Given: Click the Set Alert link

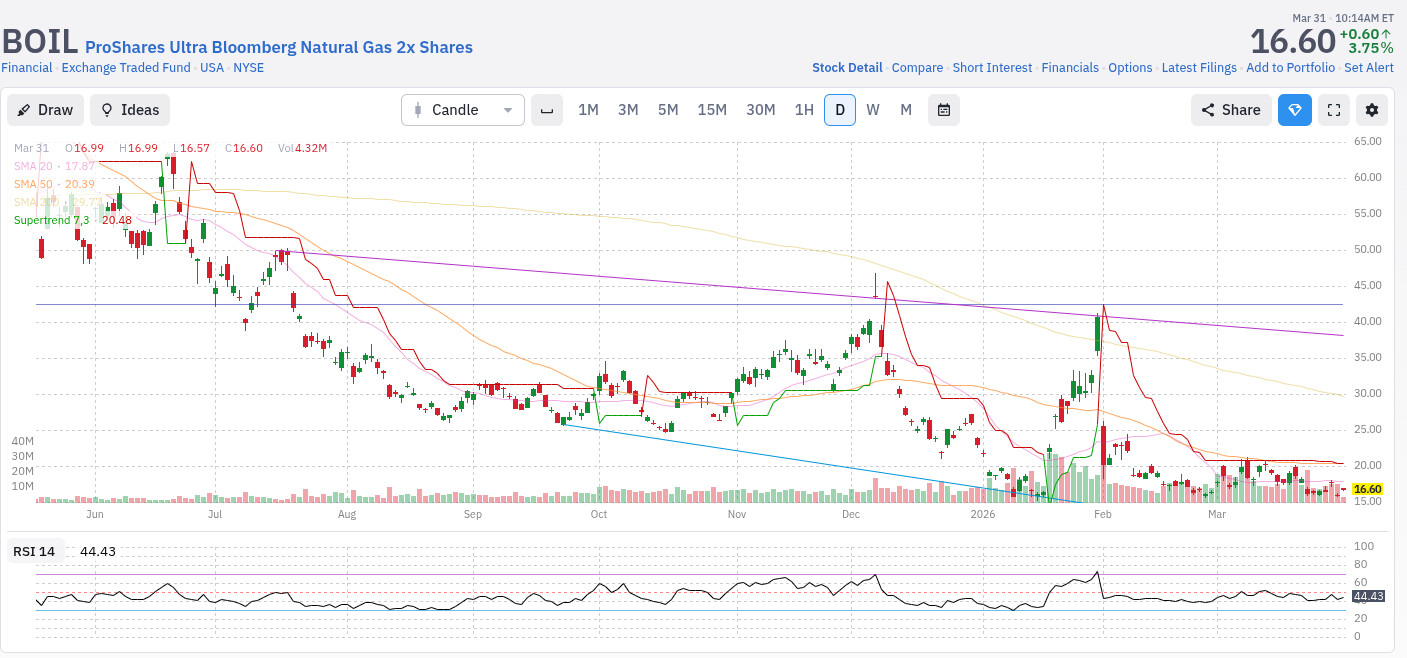Looking at the screenshot, I should coord(1368,68).
